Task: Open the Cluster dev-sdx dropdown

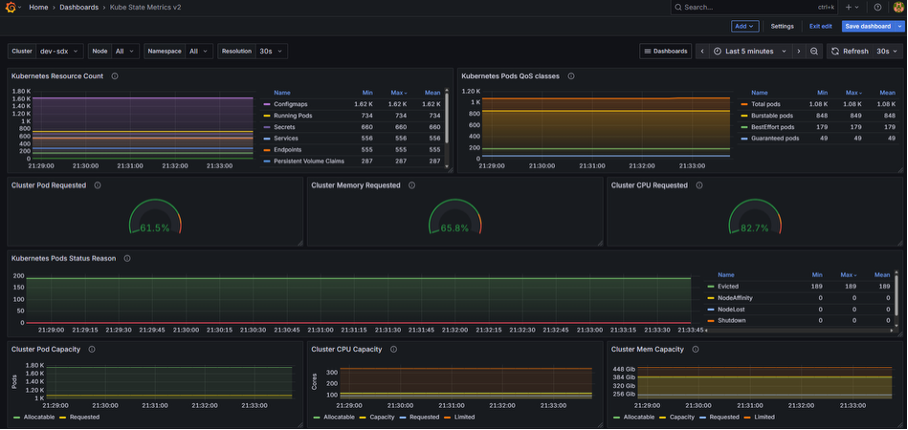Action: 60,51
